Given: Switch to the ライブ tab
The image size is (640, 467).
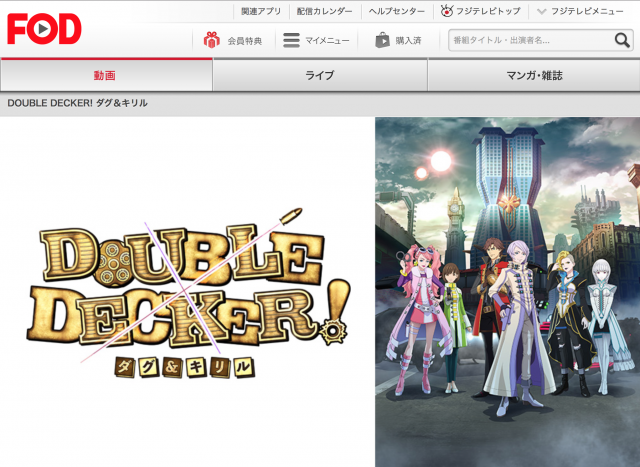Looking at the screenshot, I should tap(320, 75).
